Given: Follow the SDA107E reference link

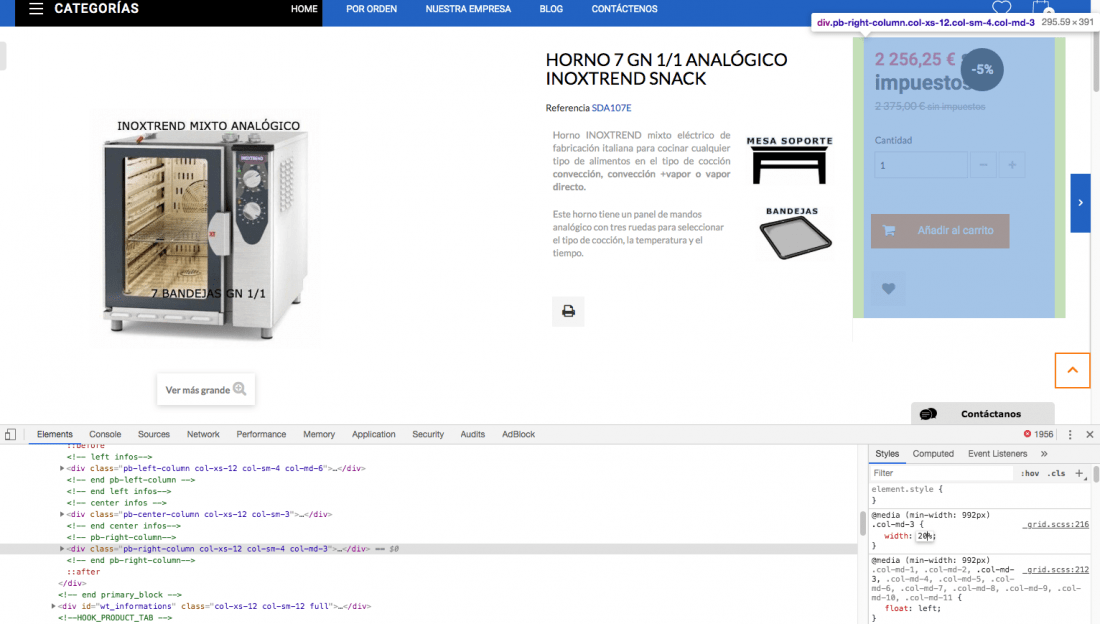Looking at the screenshot, I should coord(611,108).
